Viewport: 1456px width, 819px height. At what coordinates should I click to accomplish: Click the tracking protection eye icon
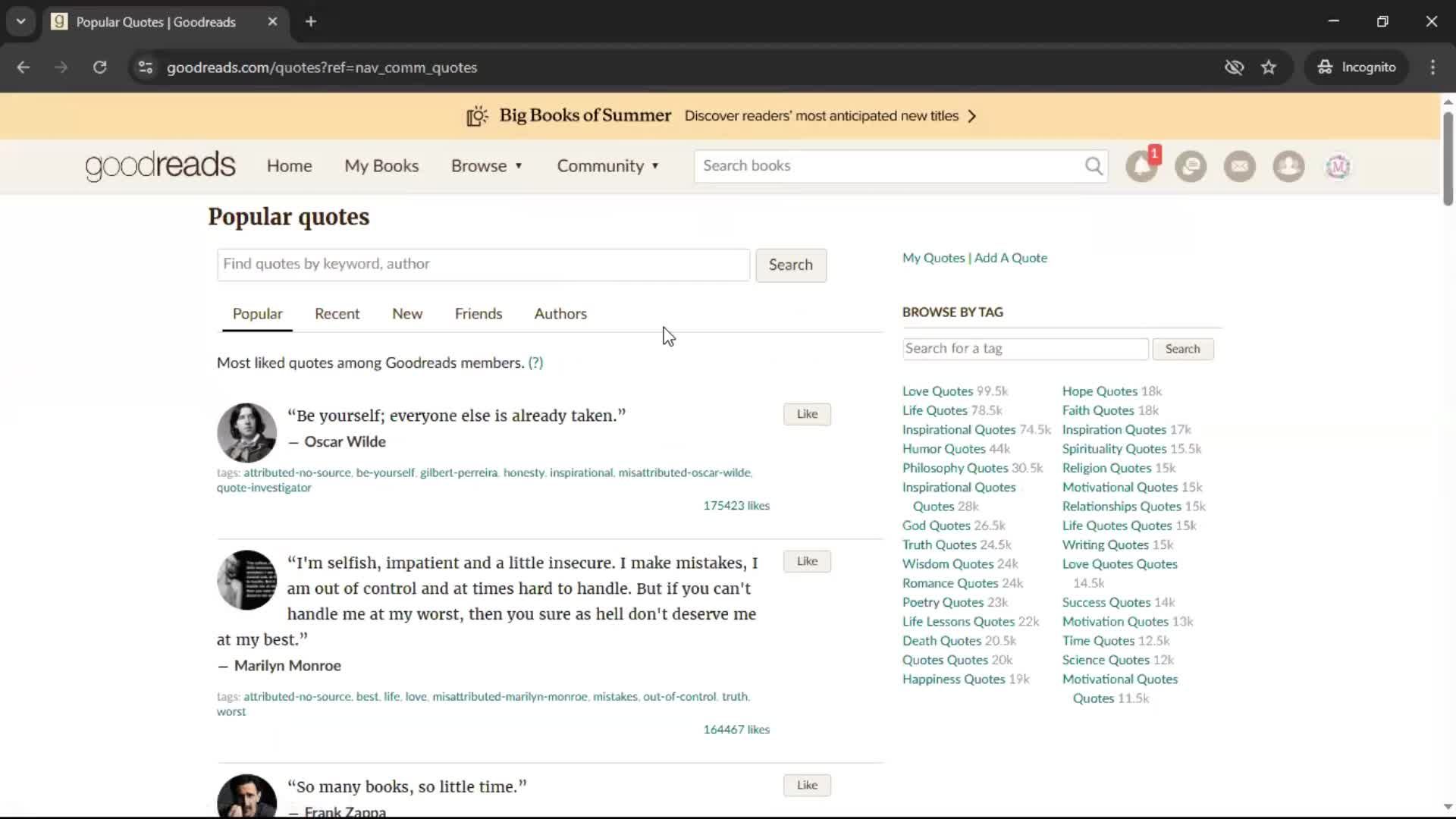click(1234, 67)
